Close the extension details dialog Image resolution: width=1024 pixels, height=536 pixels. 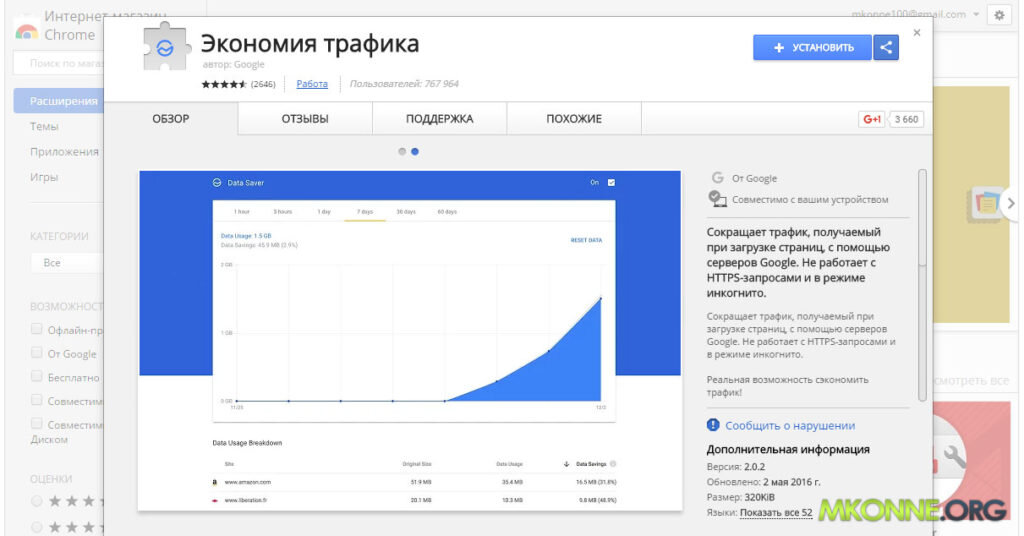coord(917,33)
